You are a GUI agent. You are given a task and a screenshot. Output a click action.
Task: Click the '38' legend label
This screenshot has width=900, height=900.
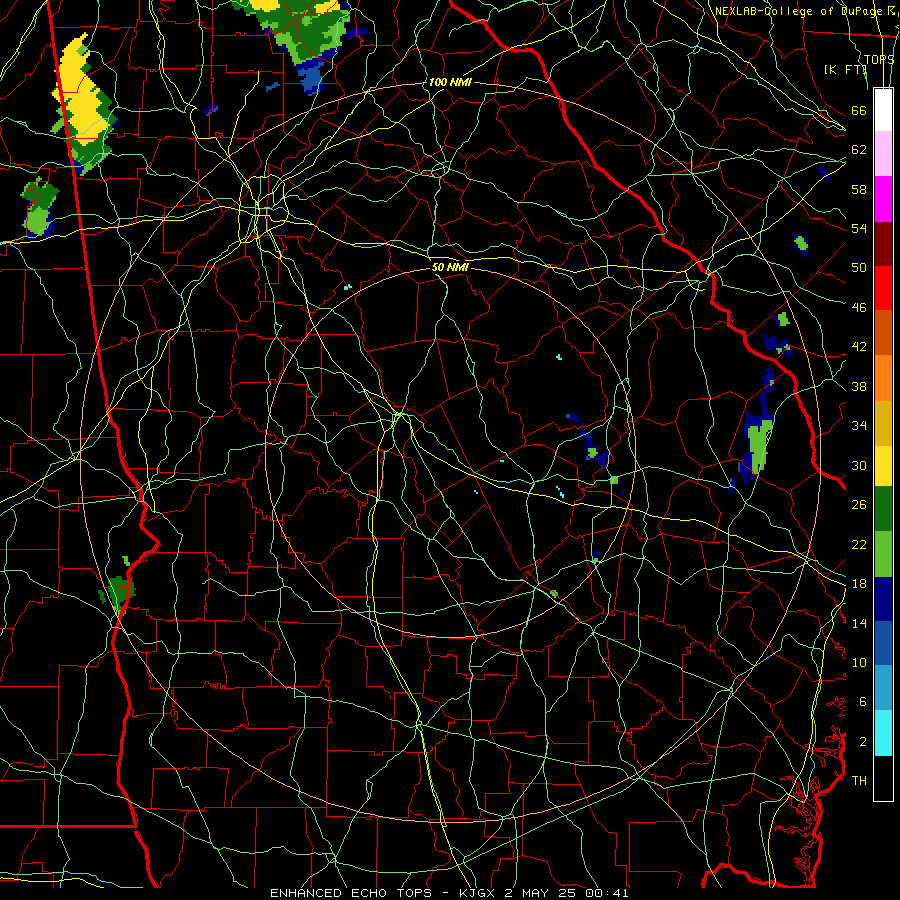pyautogui.click(x=859, y=386)
